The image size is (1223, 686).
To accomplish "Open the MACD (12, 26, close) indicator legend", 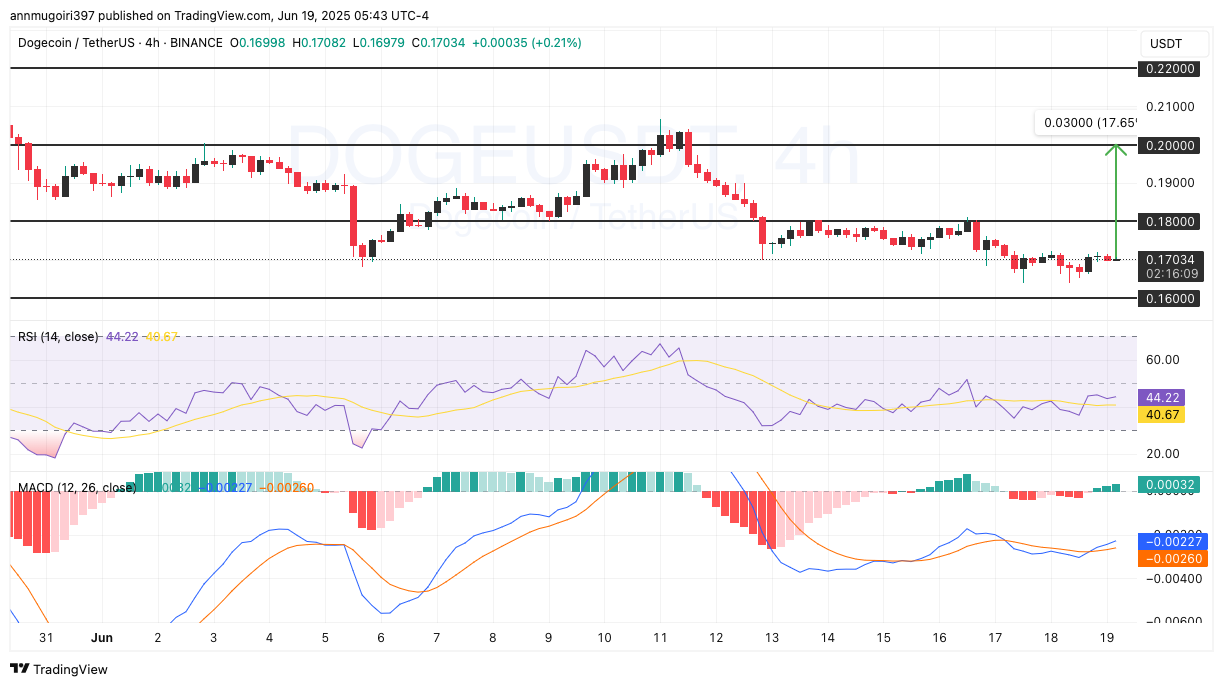I will [x=77, y=488].
